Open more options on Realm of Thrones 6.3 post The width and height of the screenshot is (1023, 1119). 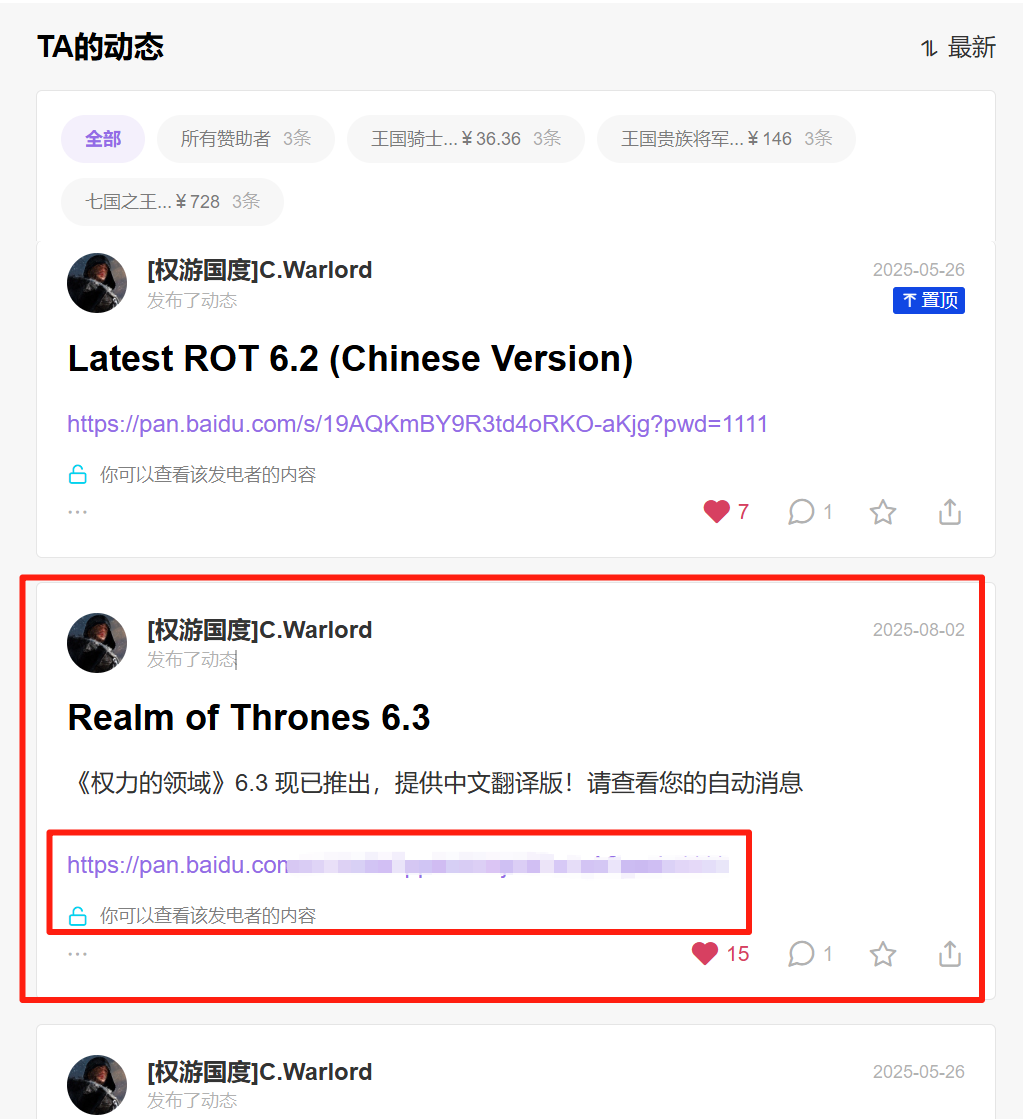[x=77, y=953]
